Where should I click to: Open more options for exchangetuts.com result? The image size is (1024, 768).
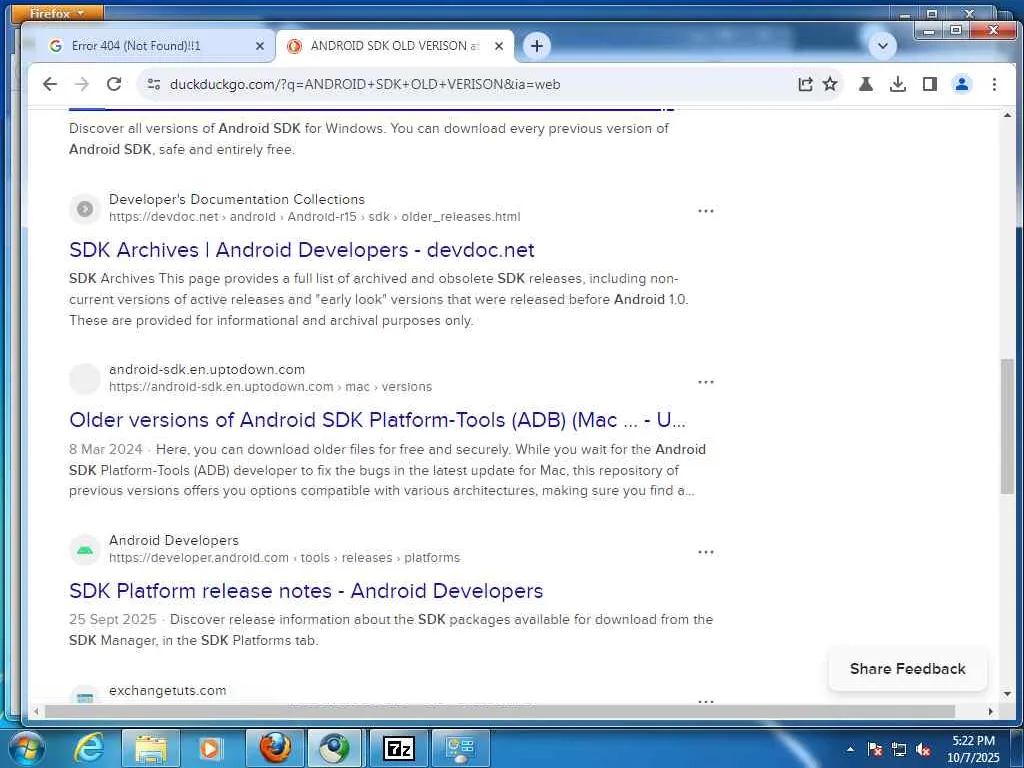pyautogui.click(x=706, y=701)
